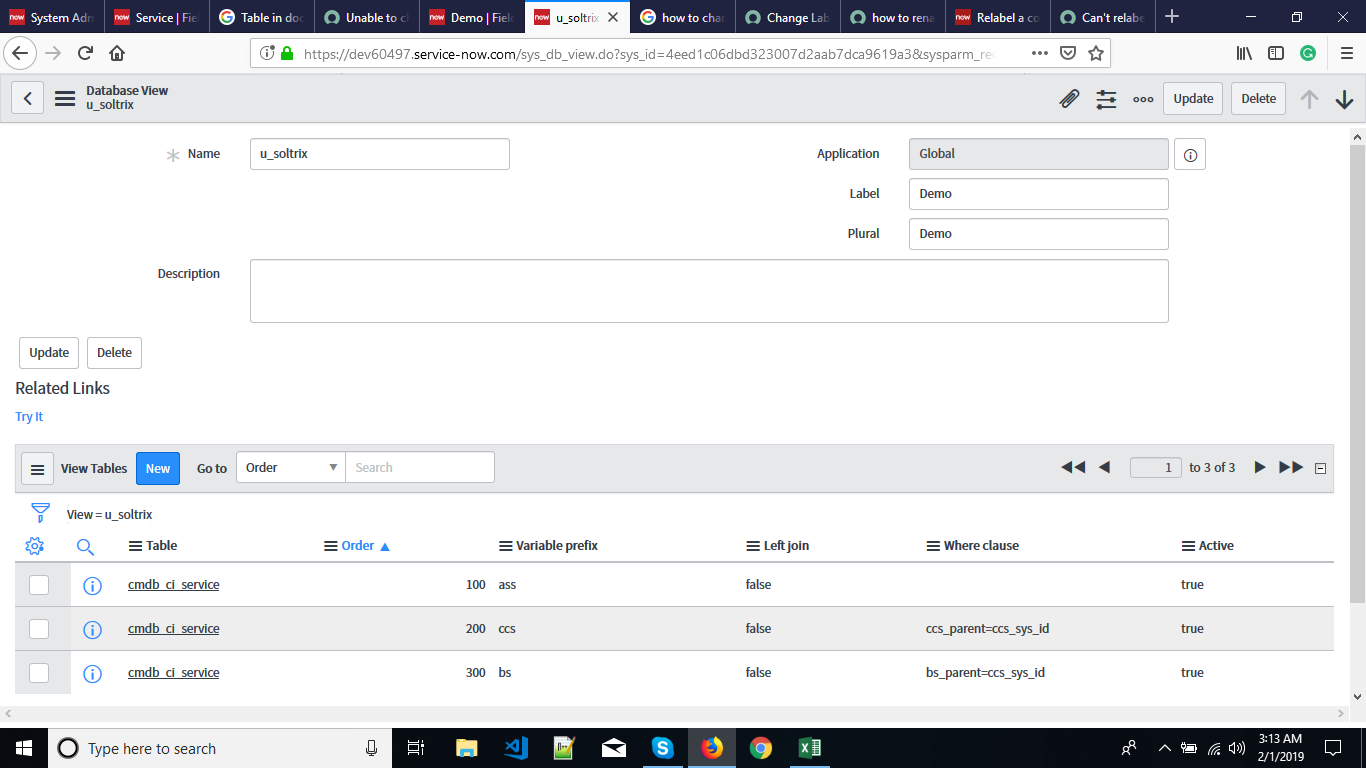This screenshot has width=1366, height=768.
Task: Go to previous record up arrow
Action: (x=1309, y=98)
